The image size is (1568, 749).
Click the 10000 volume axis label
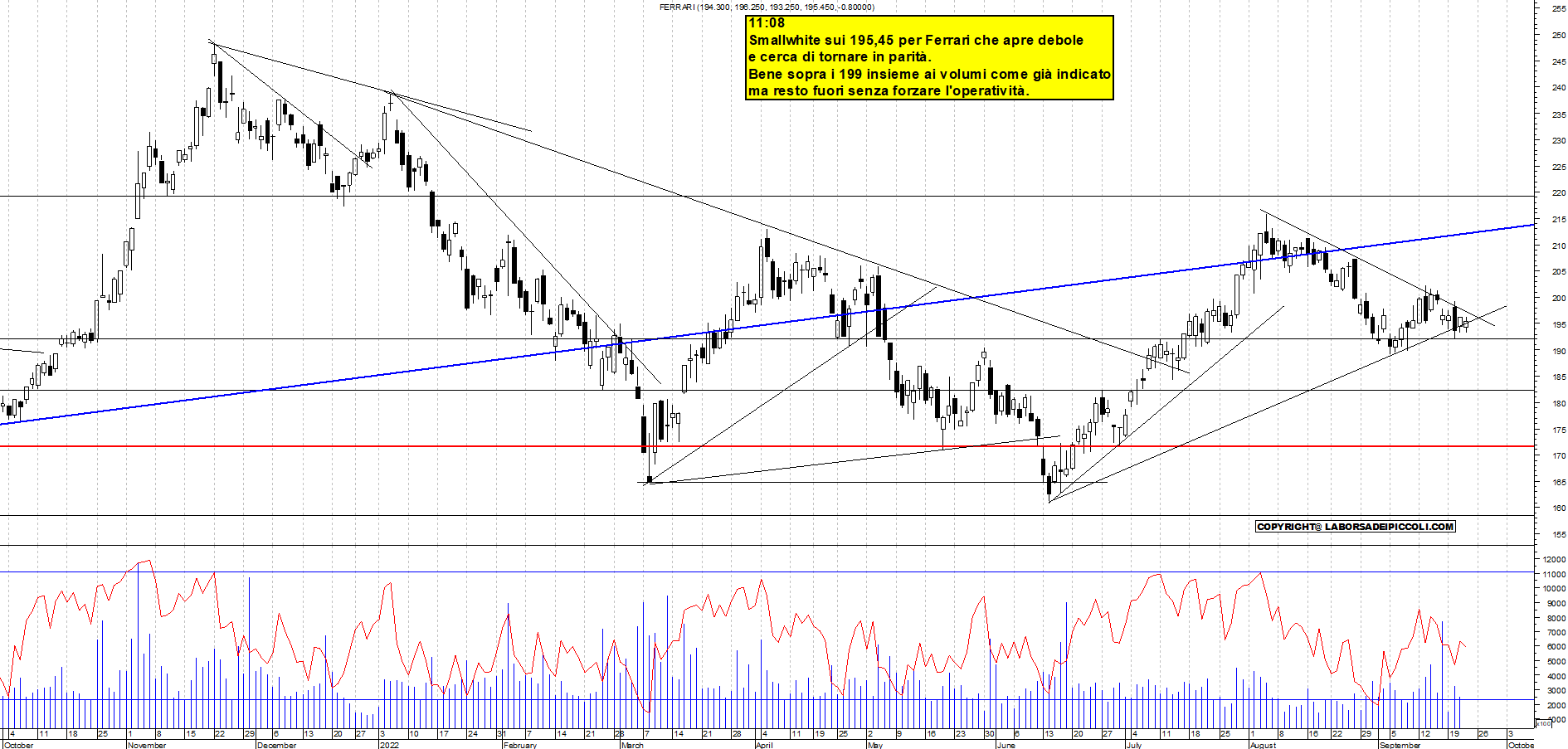(1555, 589)
